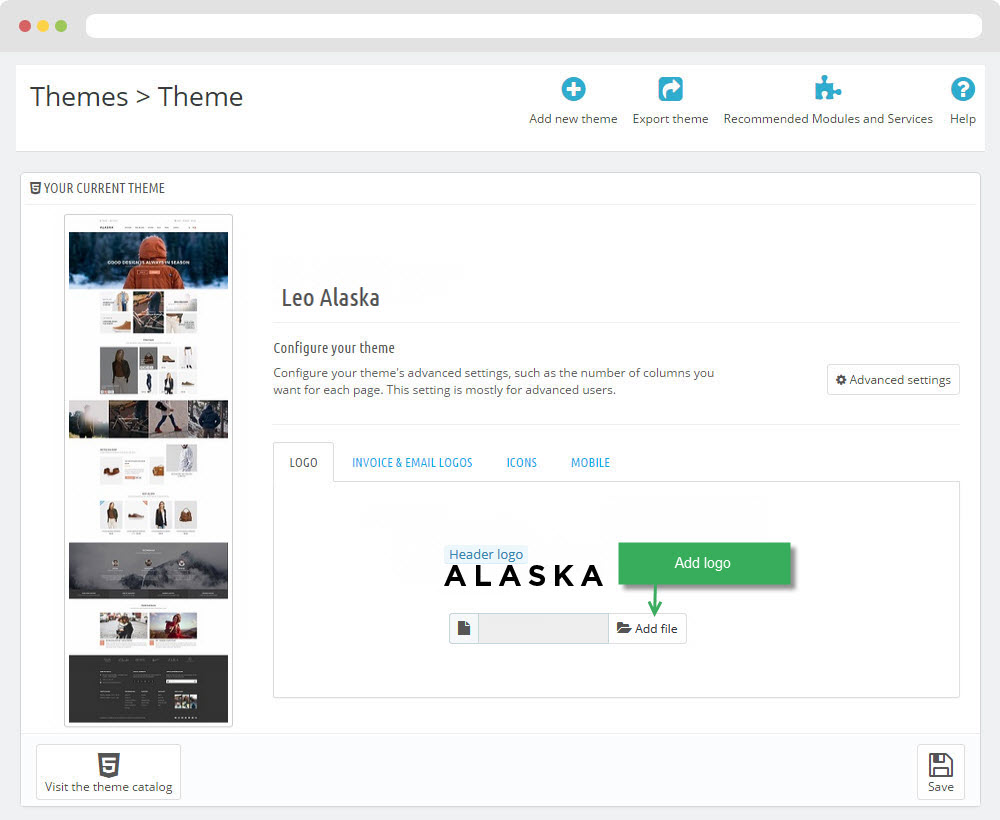The width and height of the screenshot is (1000, 820).
Task: Switch to the MOBILE tab
Action: point(590,462)
